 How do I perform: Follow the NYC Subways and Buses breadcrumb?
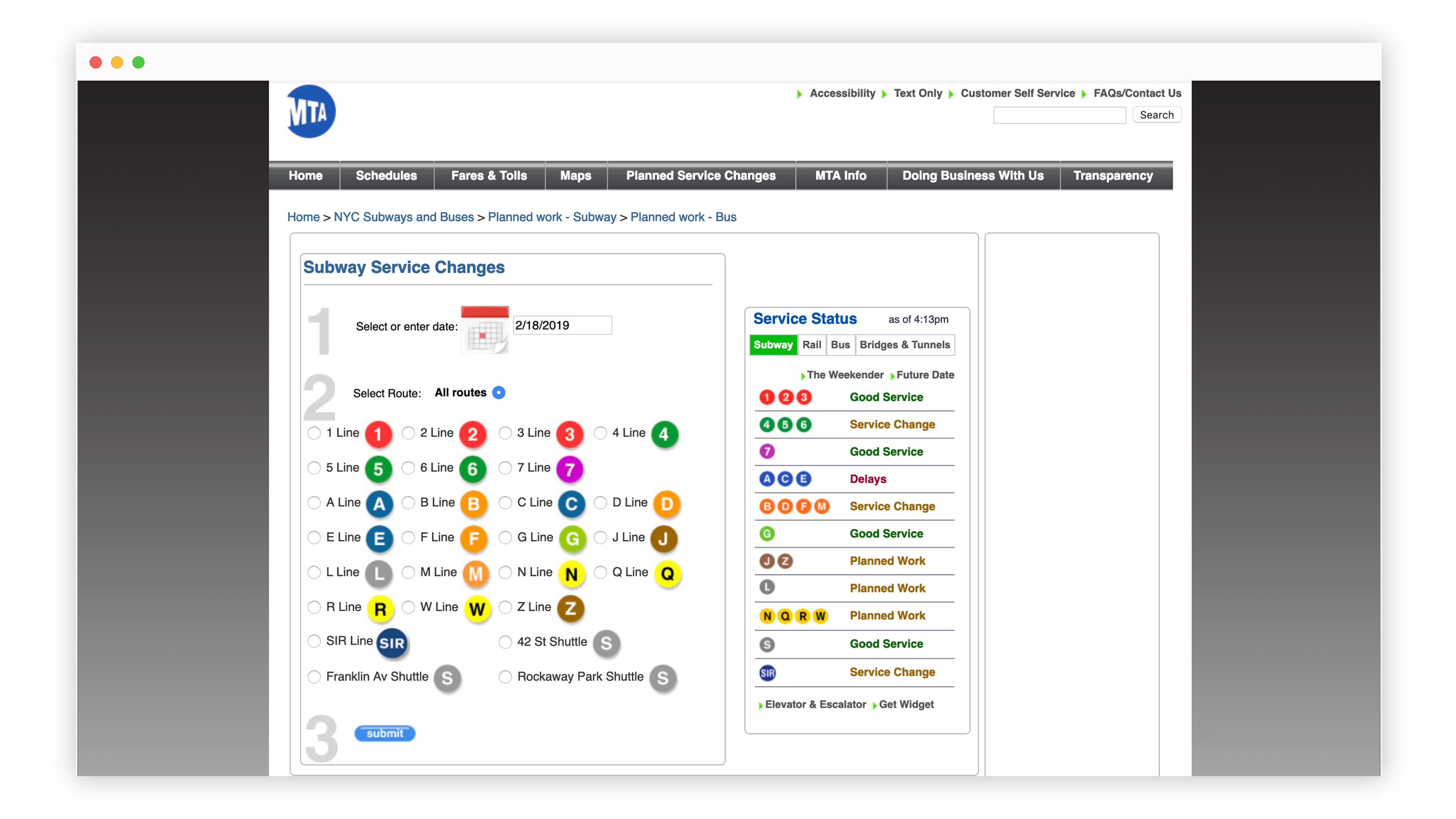[403, 217]
